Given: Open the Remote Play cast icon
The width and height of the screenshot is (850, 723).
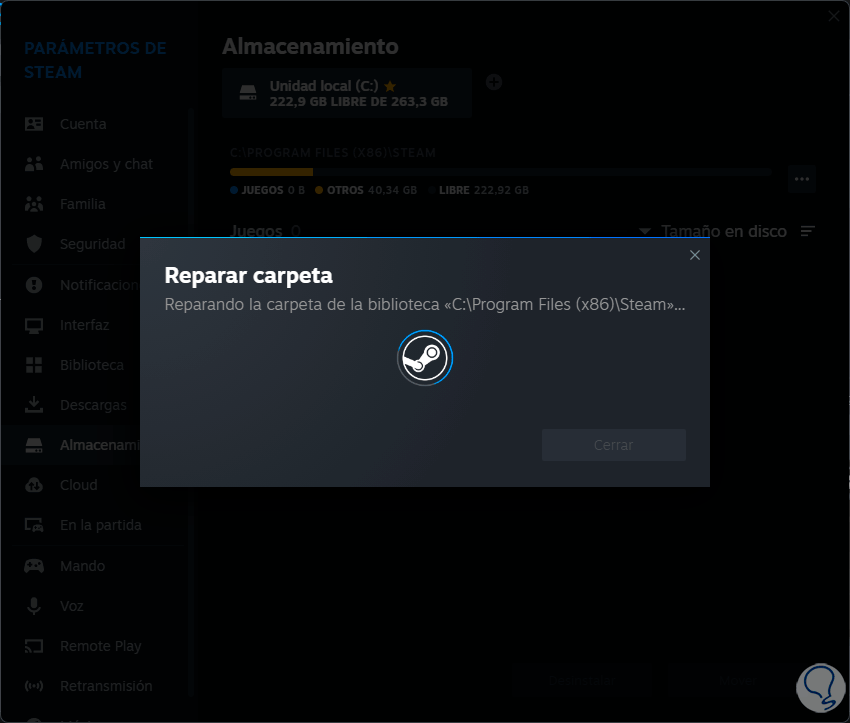Looking at the screenshot, I should point(34,646).
